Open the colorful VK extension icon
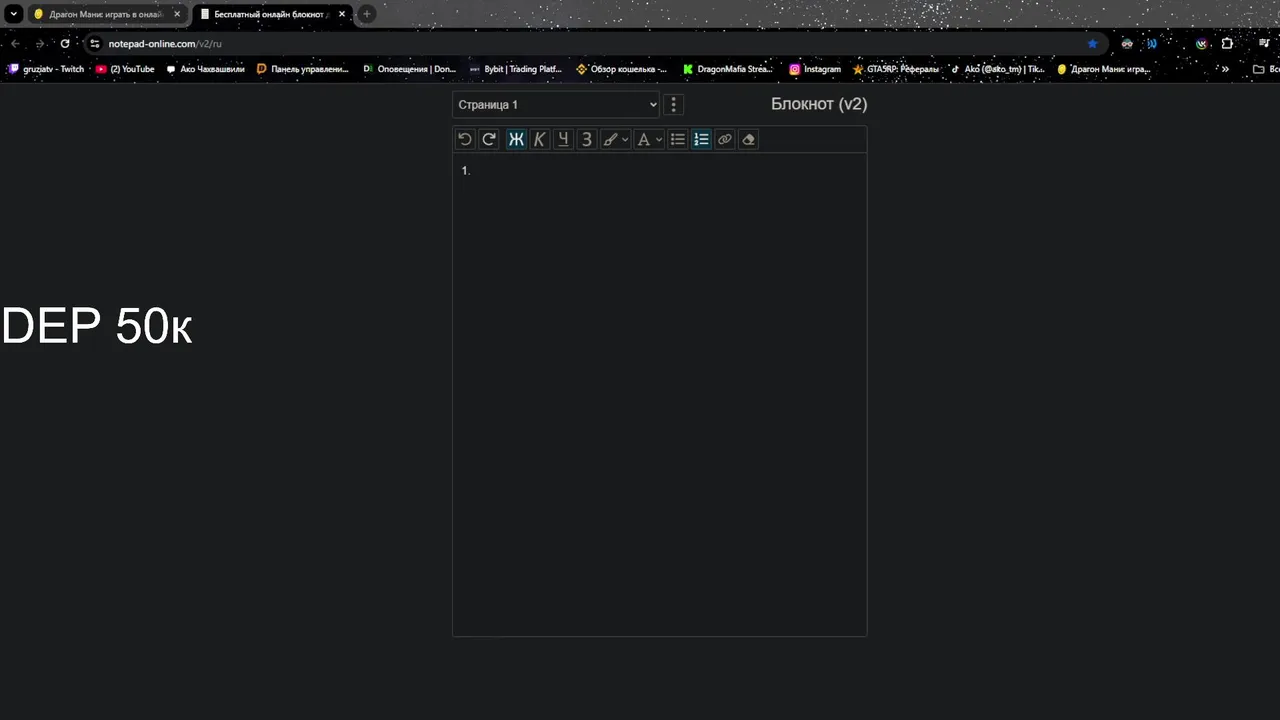The width and height of the screenshot is (1280, 720). click(1202, 44)
